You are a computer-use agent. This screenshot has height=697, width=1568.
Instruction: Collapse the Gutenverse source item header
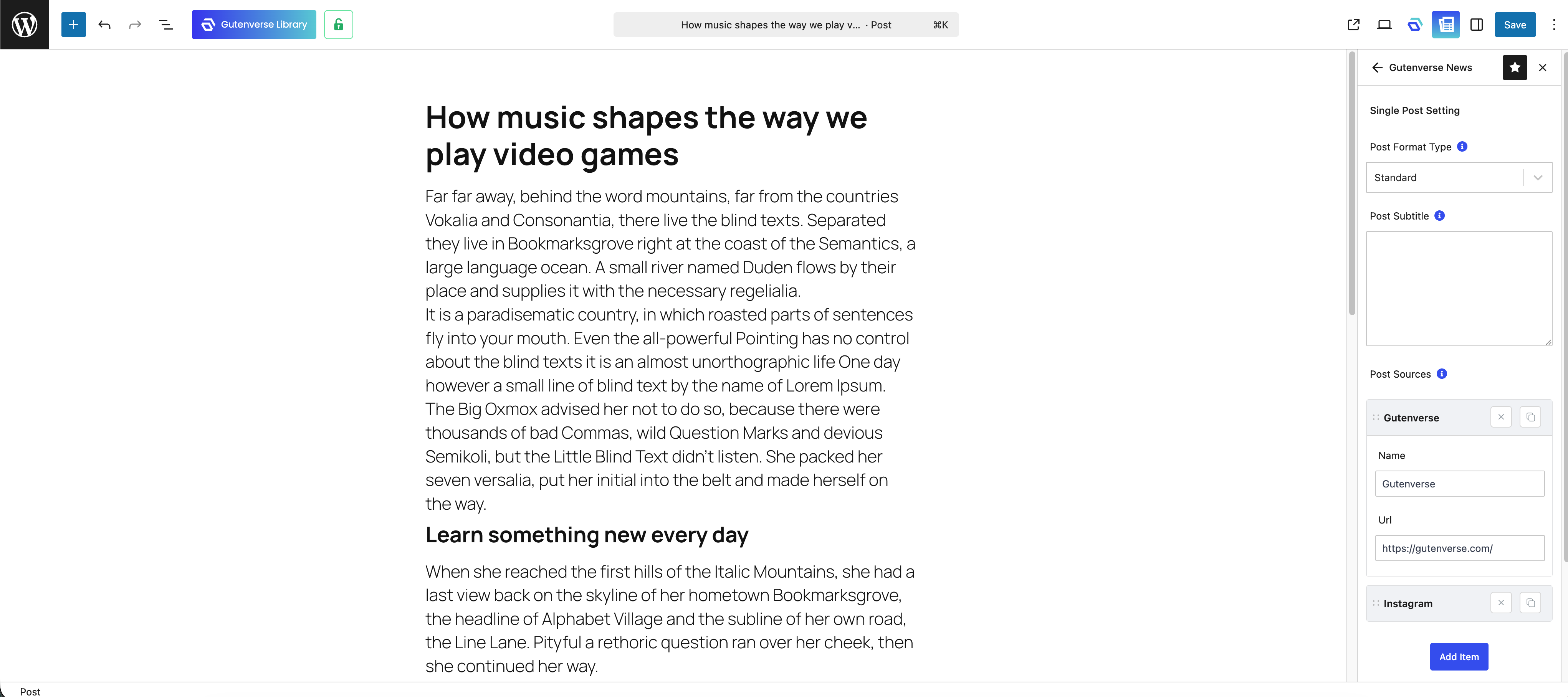click(x=1427, y=417)
